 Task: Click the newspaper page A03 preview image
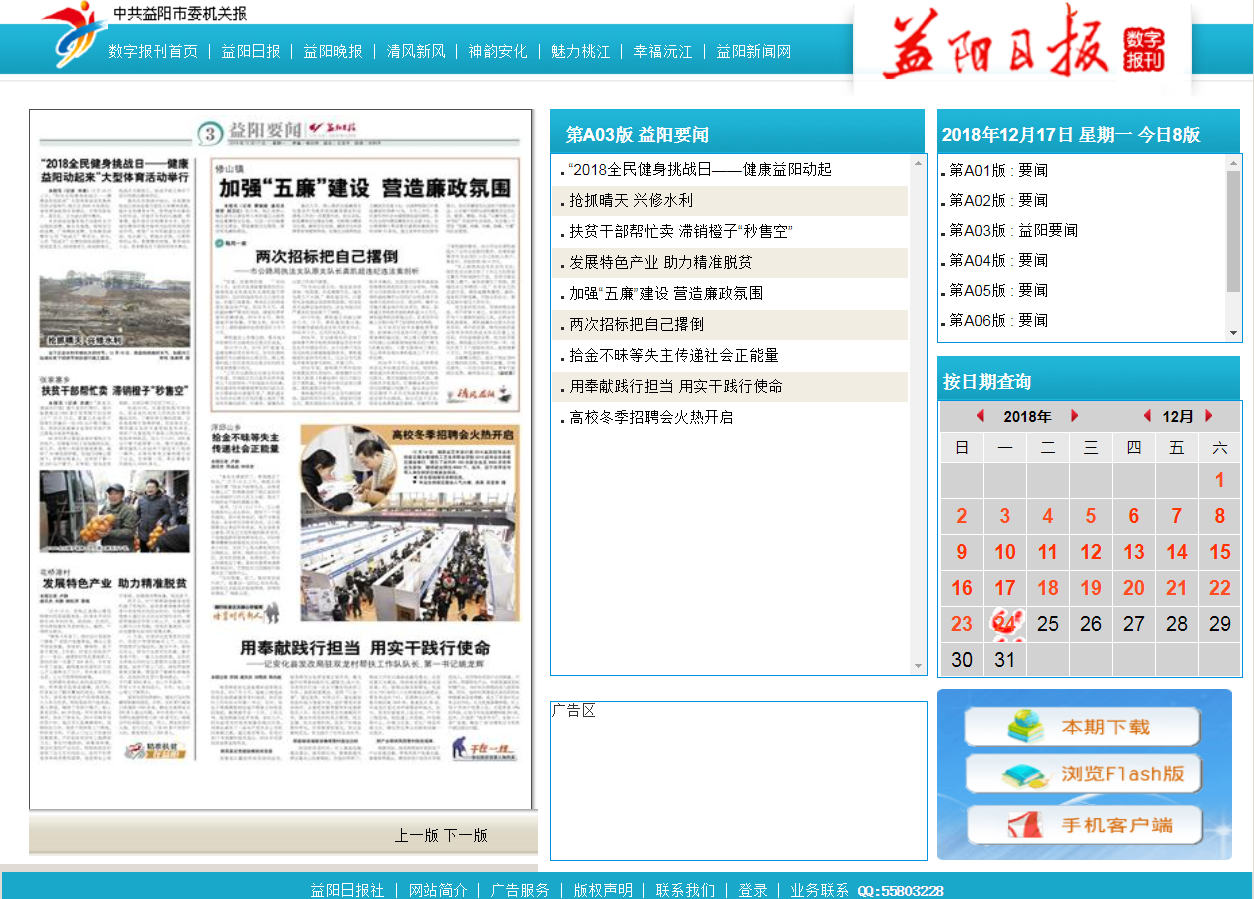(x=280, y=460)
